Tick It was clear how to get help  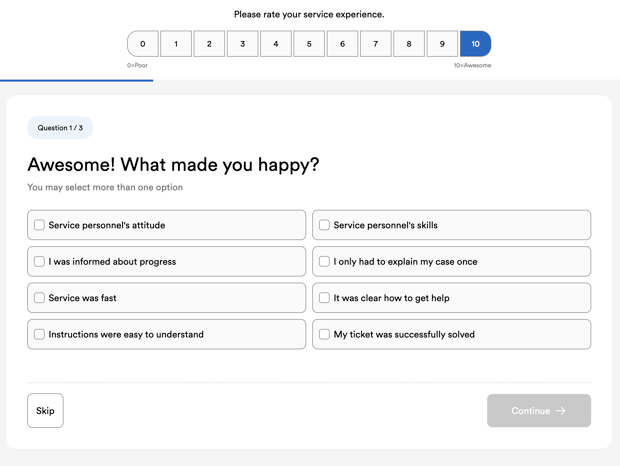[324, 298]
